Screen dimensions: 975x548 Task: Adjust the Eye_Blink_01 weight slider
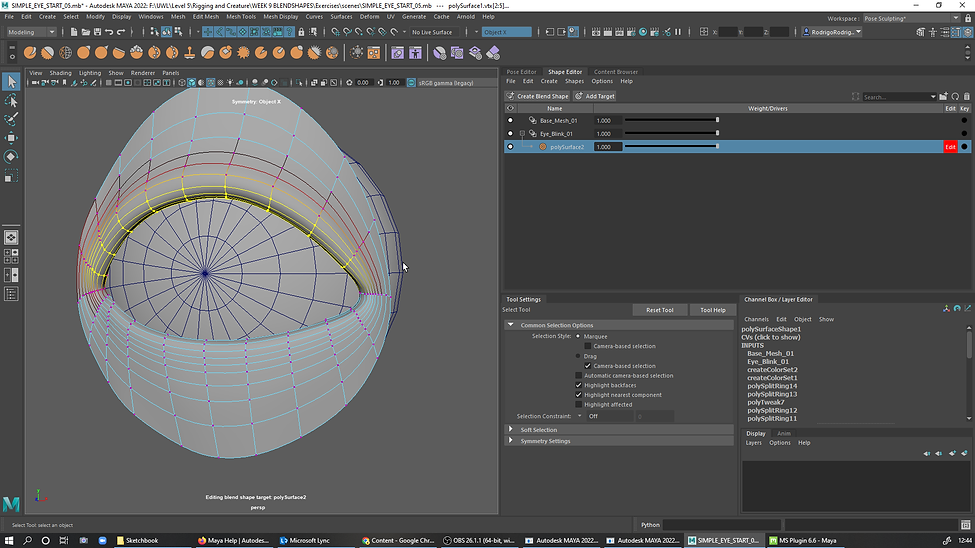point(672,133)
